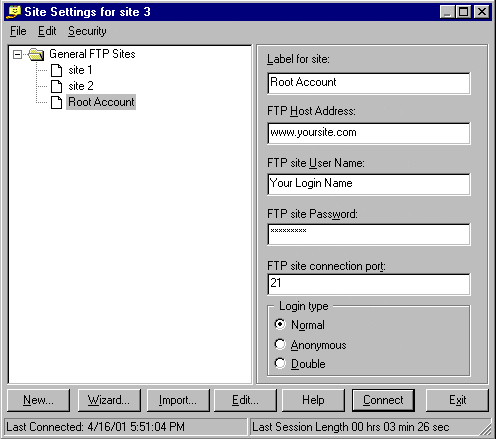Click the Exit button
This screenshot has width=496, height=439.
(x=457, y=400)
